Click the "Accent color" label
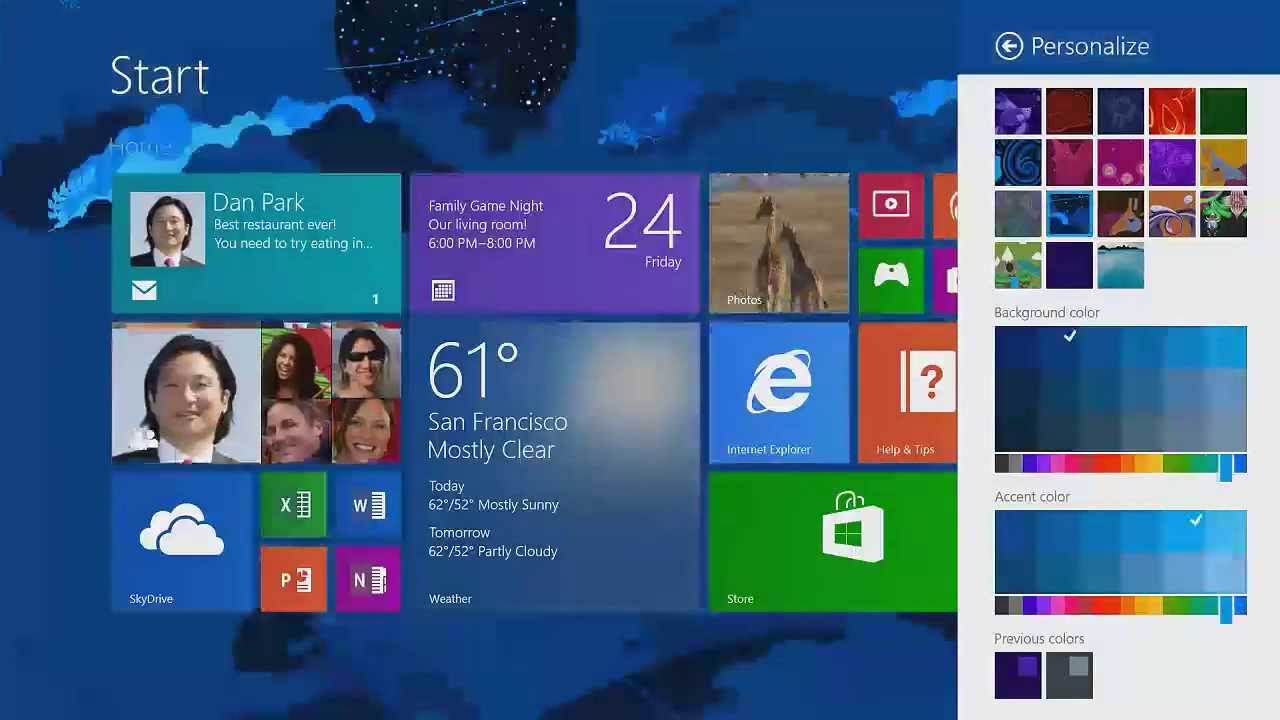Image resolution: width=1280 pixels, height=720 pixels. pyautogui.click(x=1032, y=496)
